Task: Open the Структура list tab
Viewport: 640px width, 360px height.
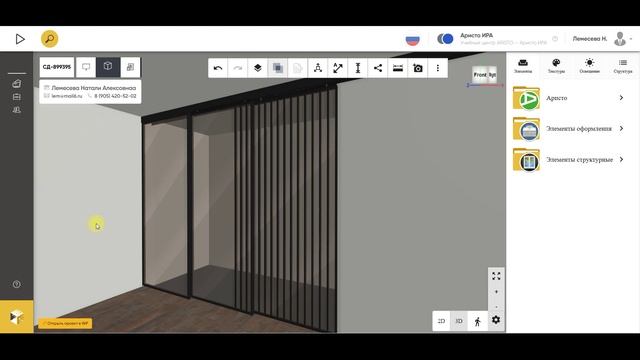Action: click(x=623, y=66)
